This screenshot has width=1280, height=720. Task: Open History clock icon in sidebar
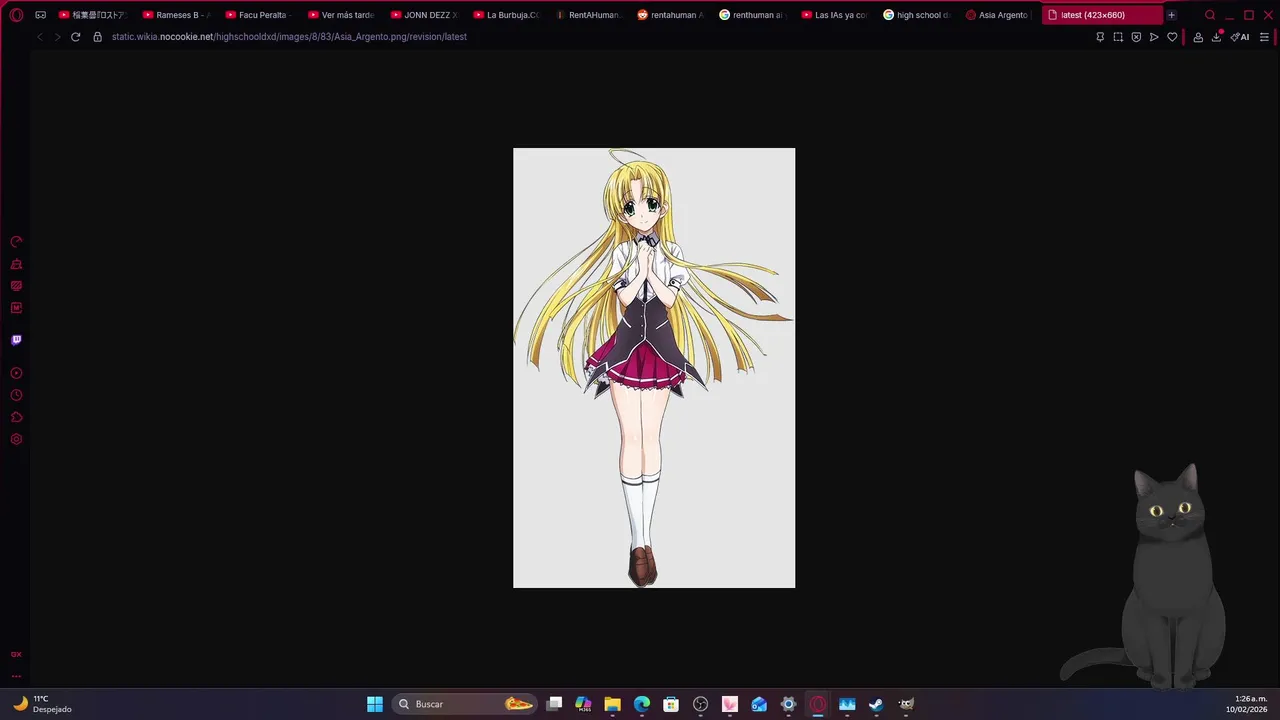coord(16,395)
